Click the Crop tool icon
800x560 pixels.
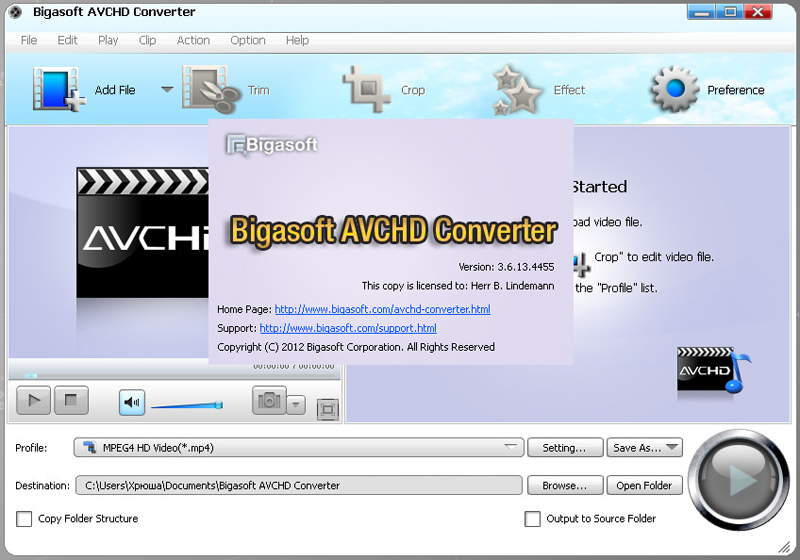(367, 89)
